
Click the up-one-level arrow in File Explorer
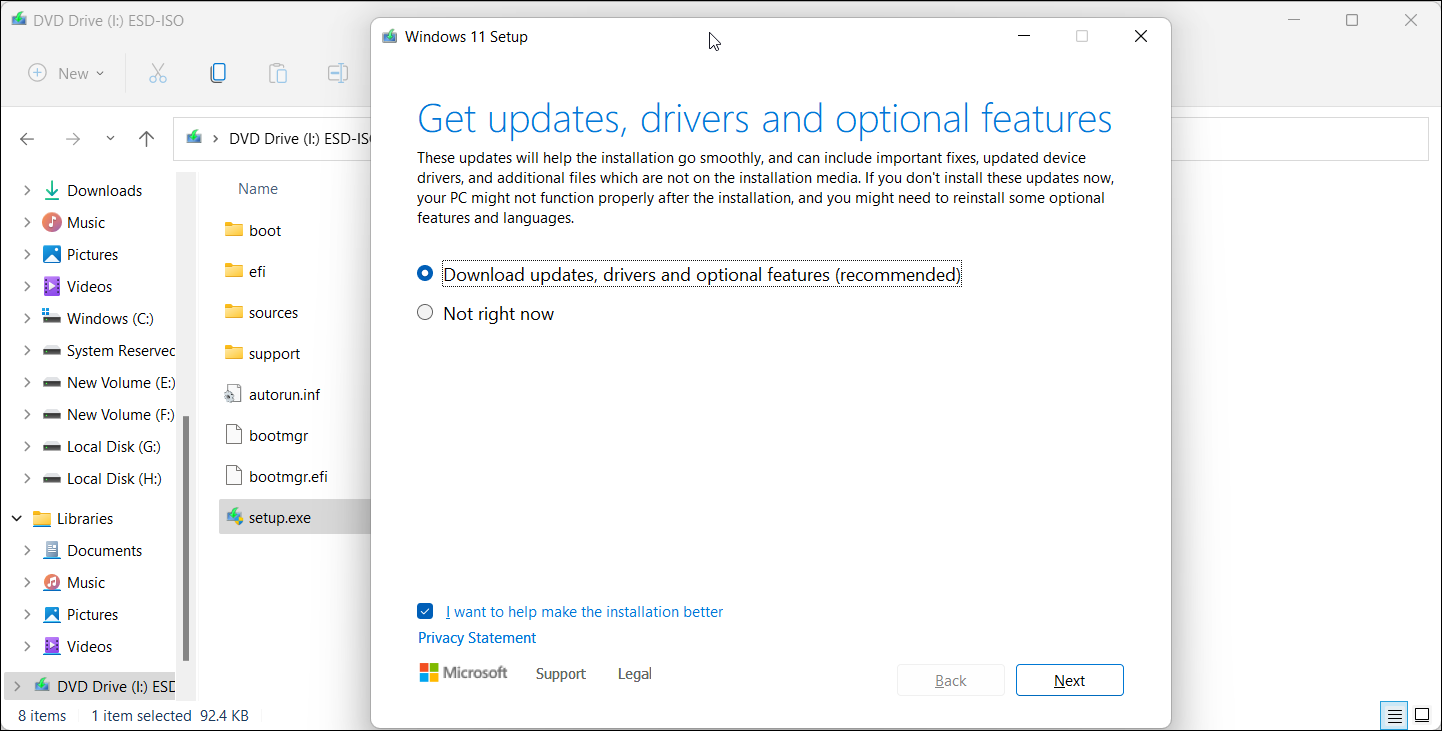pyautogui.click(x=146, y=139)
